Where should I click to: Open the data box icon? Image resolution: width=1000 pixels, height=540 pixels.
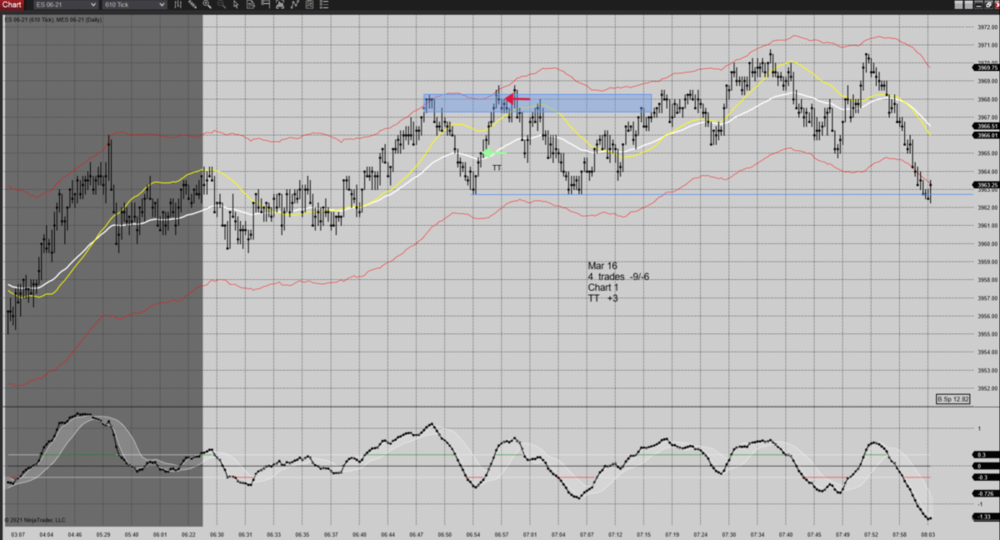click(250, 5)
